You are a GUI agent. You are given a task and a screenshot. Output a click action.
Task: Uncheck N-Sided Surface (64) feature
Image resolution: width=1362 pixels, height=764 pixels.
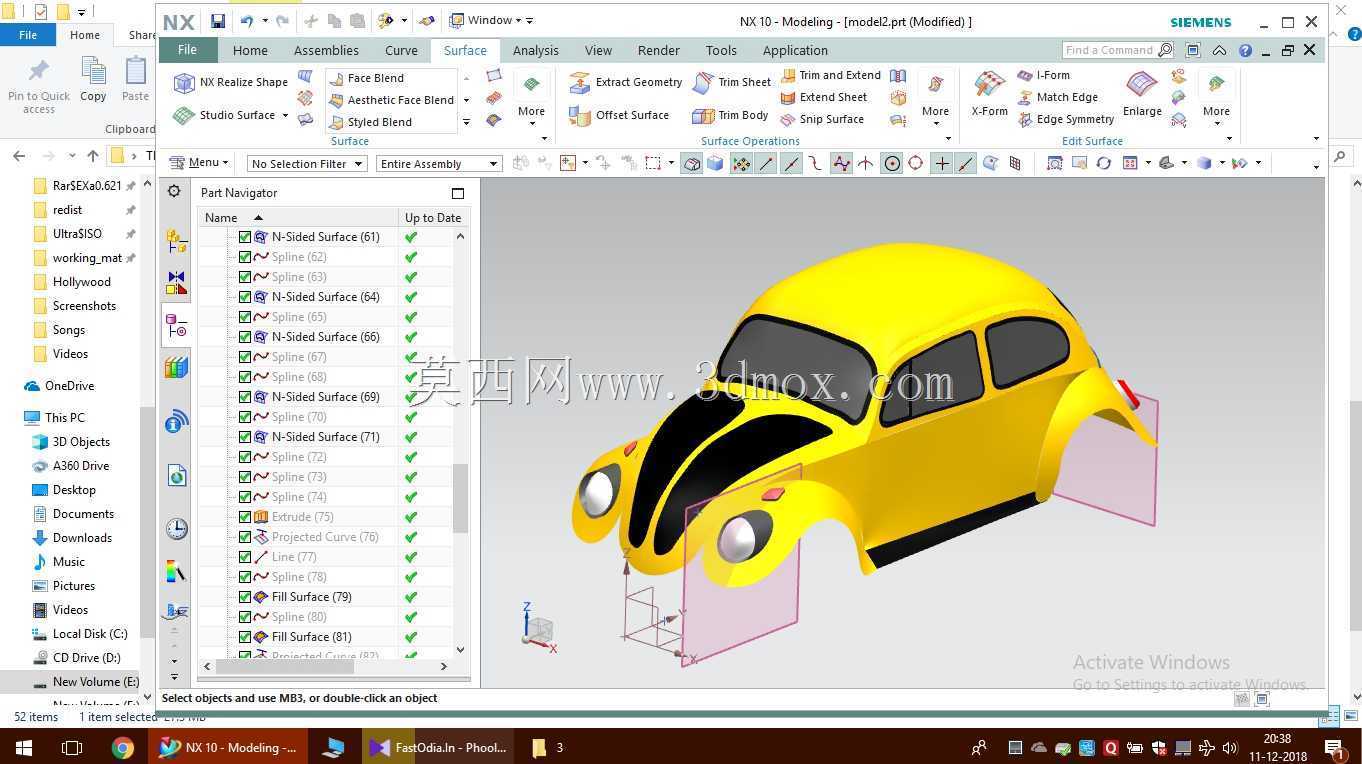pyautogui.click(x=245, y=297)
